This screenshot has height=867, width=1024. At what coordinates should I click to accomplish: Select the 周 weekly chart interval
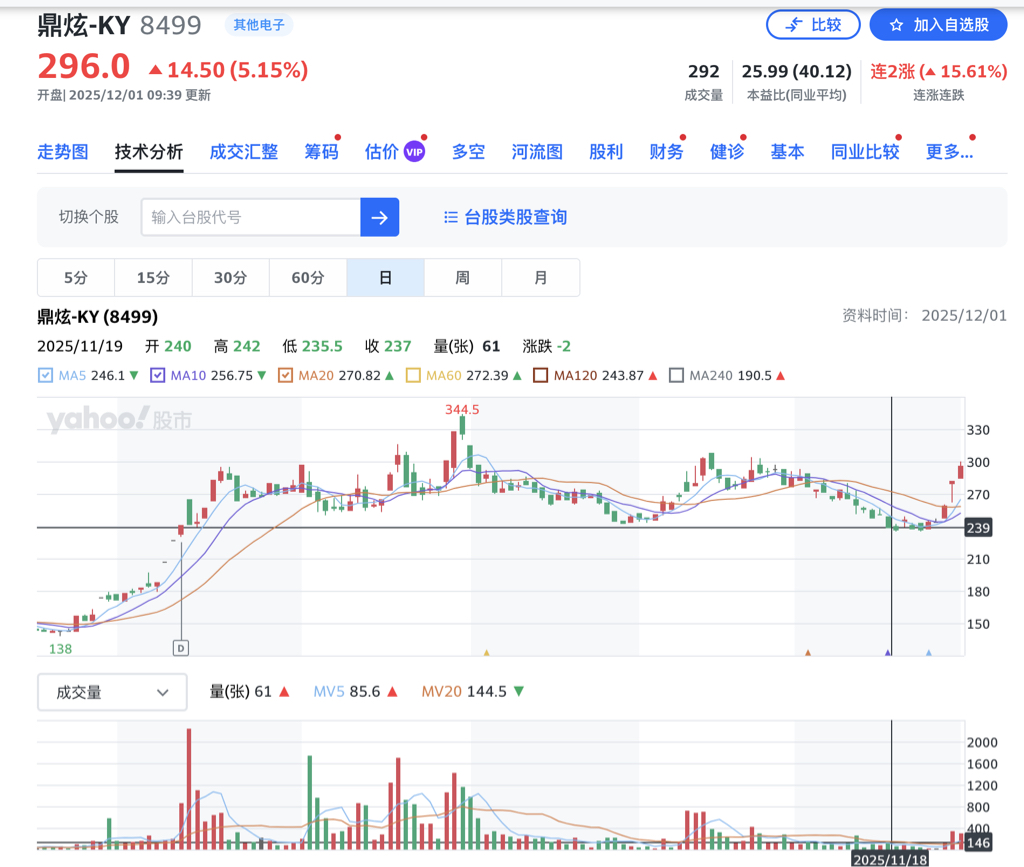pos(462,277)
